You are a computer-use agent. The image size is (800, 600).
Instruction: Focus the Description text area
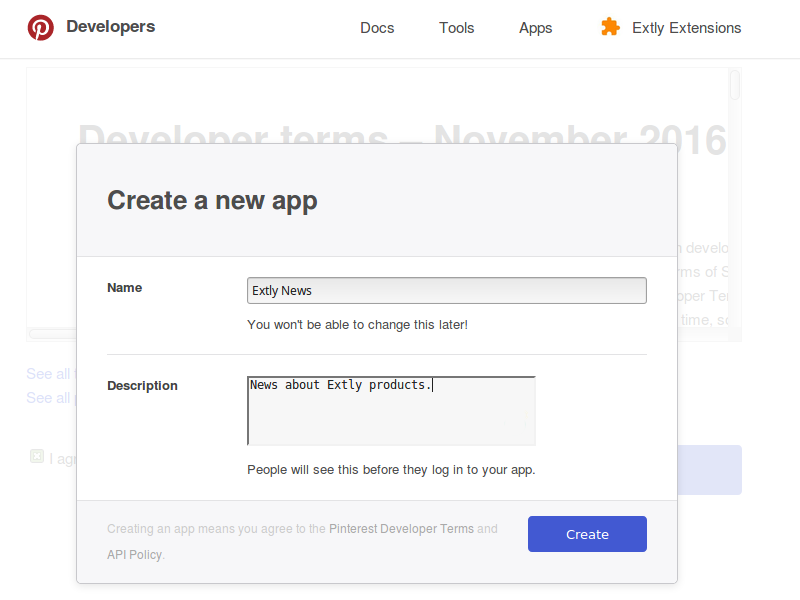(391, 411)
